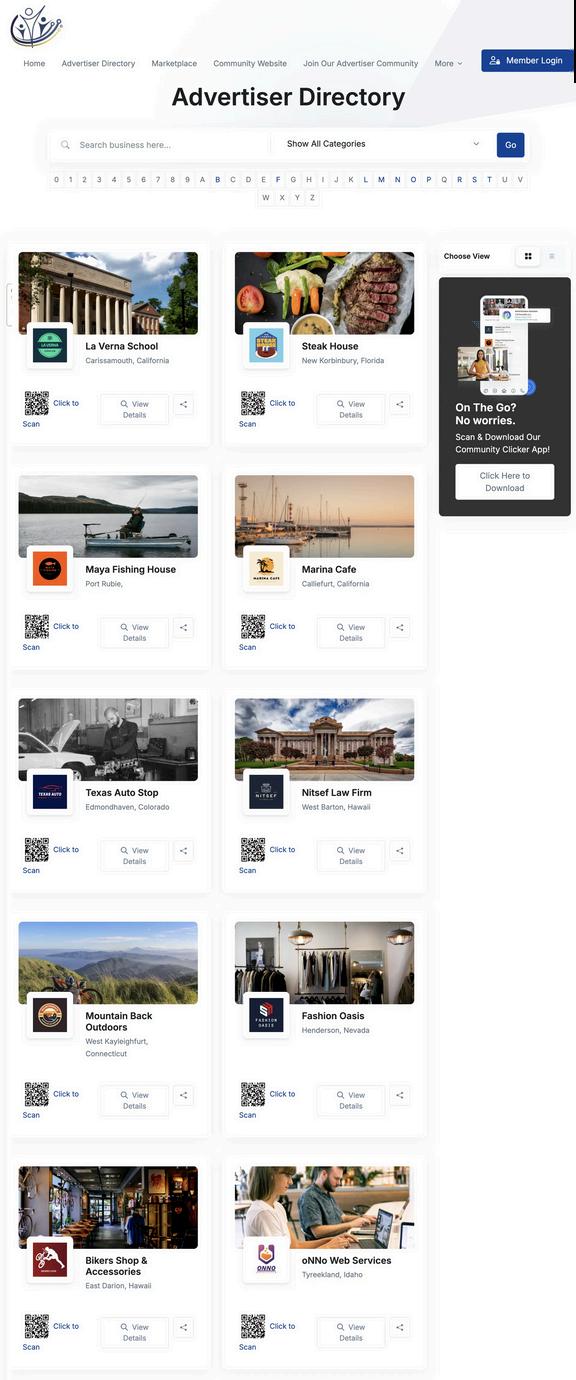Scan QR code for Marina Cafe
This screenshot has height=1380, width=576.
point(253,627)
